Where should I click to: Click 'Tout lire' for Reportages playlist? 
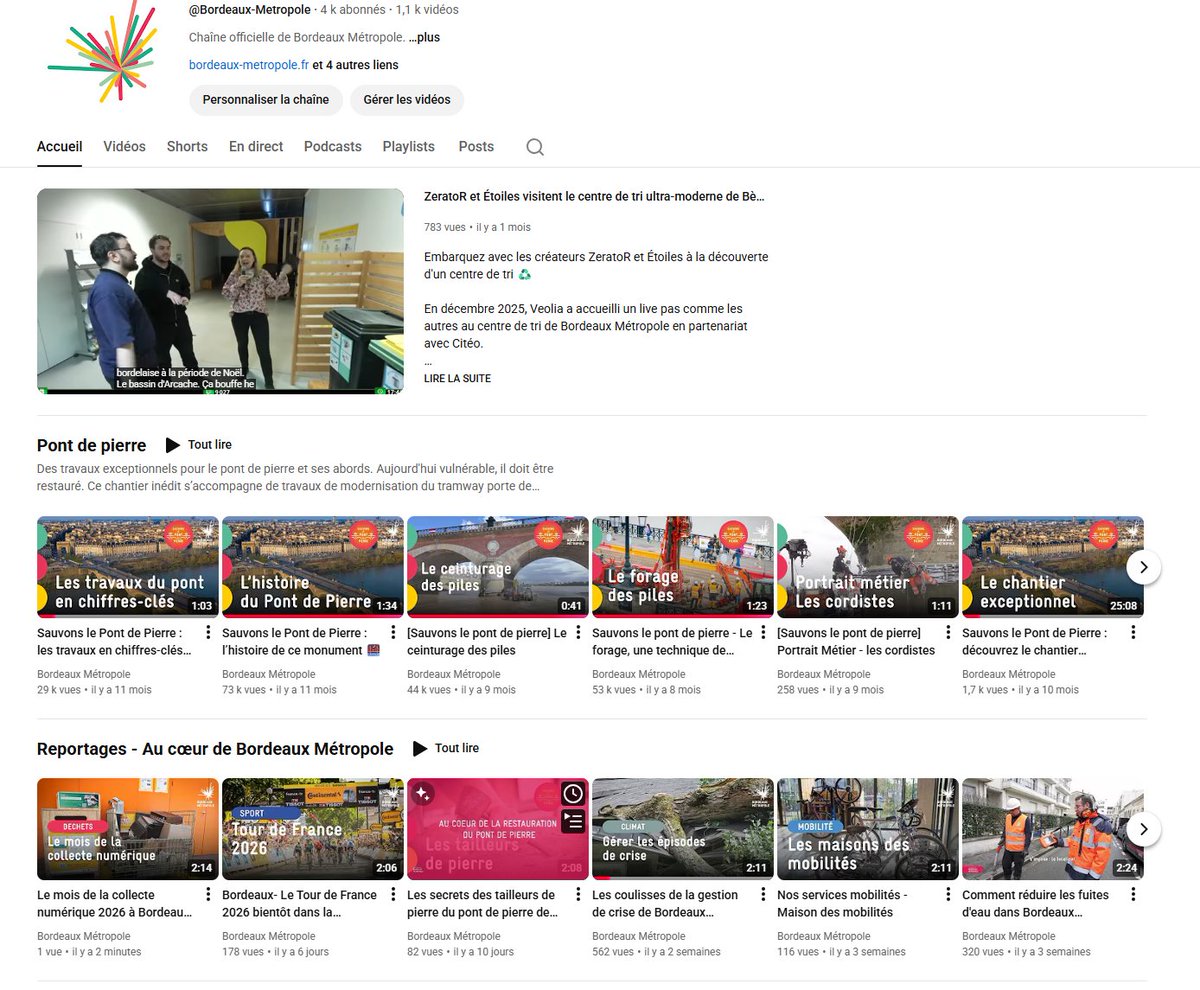(x=457, y=748)
